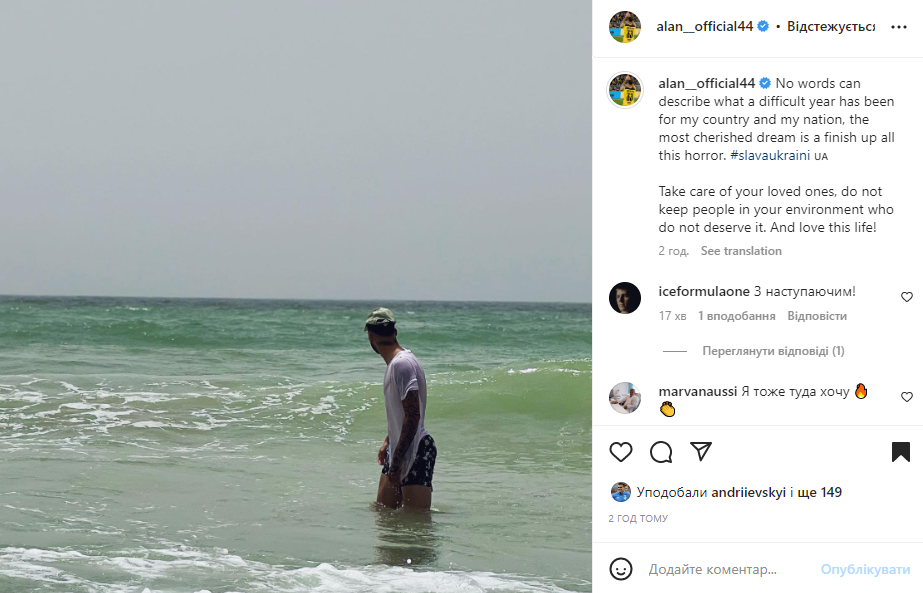
Task: Open marvanaussi profile avatar
Action: coord(625,398)
